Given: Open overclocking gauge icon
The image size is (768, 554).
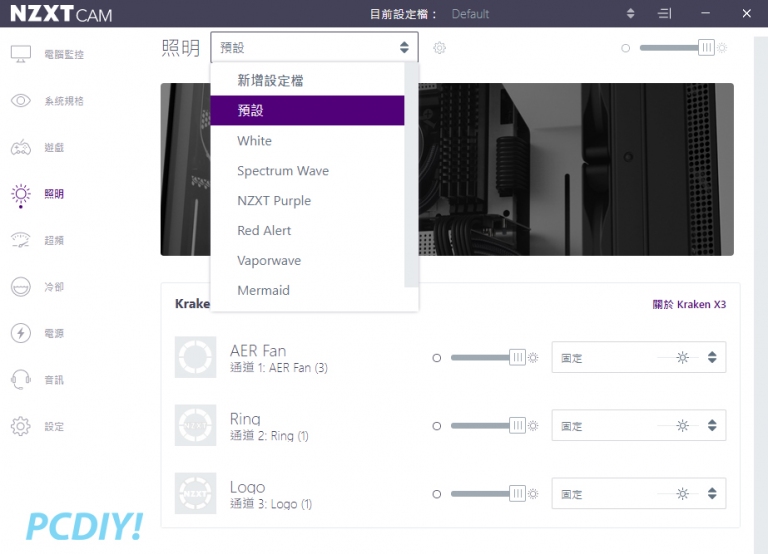Looking at the screenshot, I should (x=21, y=240).
